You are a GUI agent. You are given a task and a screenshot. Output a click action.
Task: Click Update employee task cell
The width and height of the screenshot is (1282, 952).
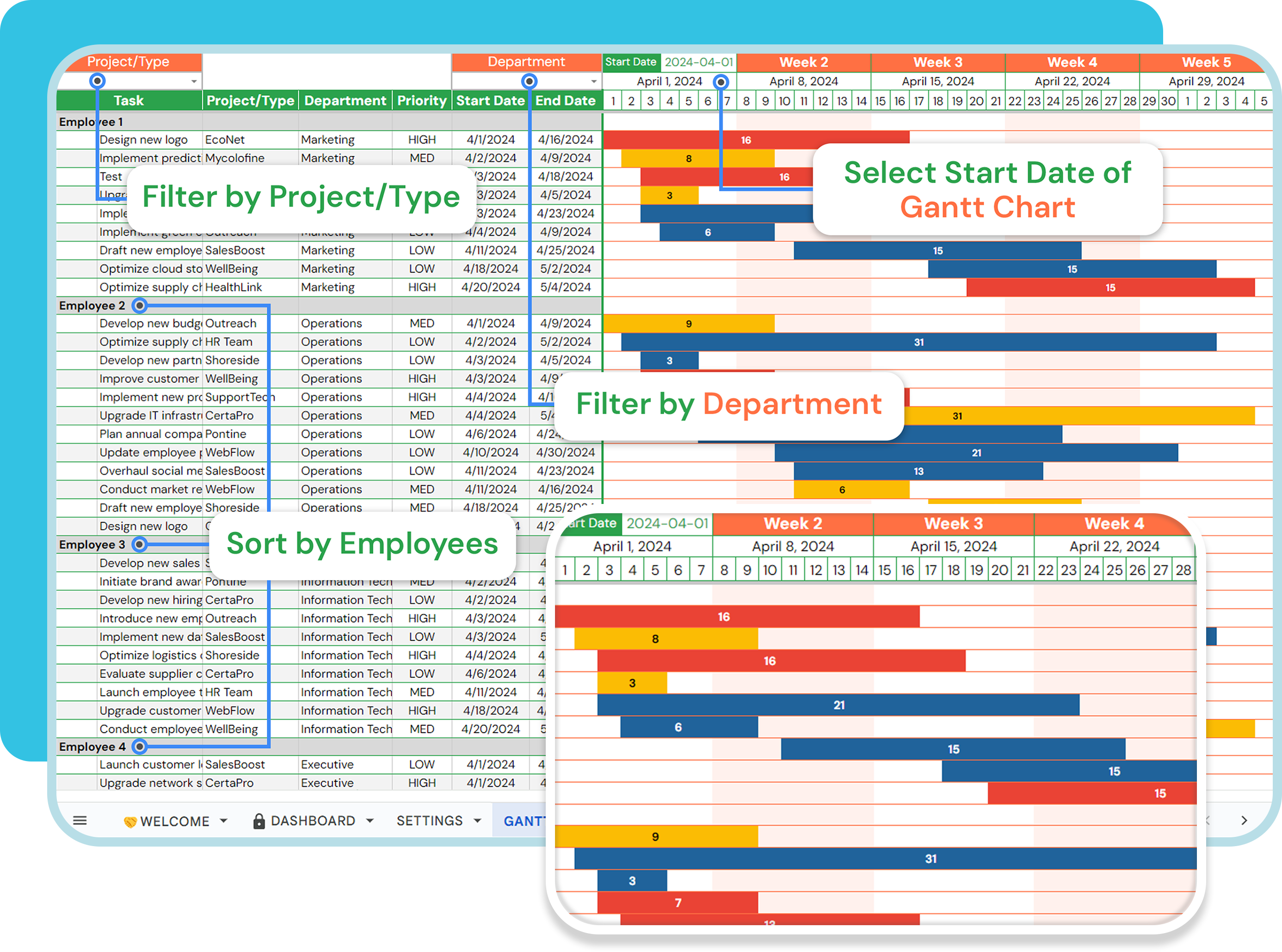click(x=150, y=453)
